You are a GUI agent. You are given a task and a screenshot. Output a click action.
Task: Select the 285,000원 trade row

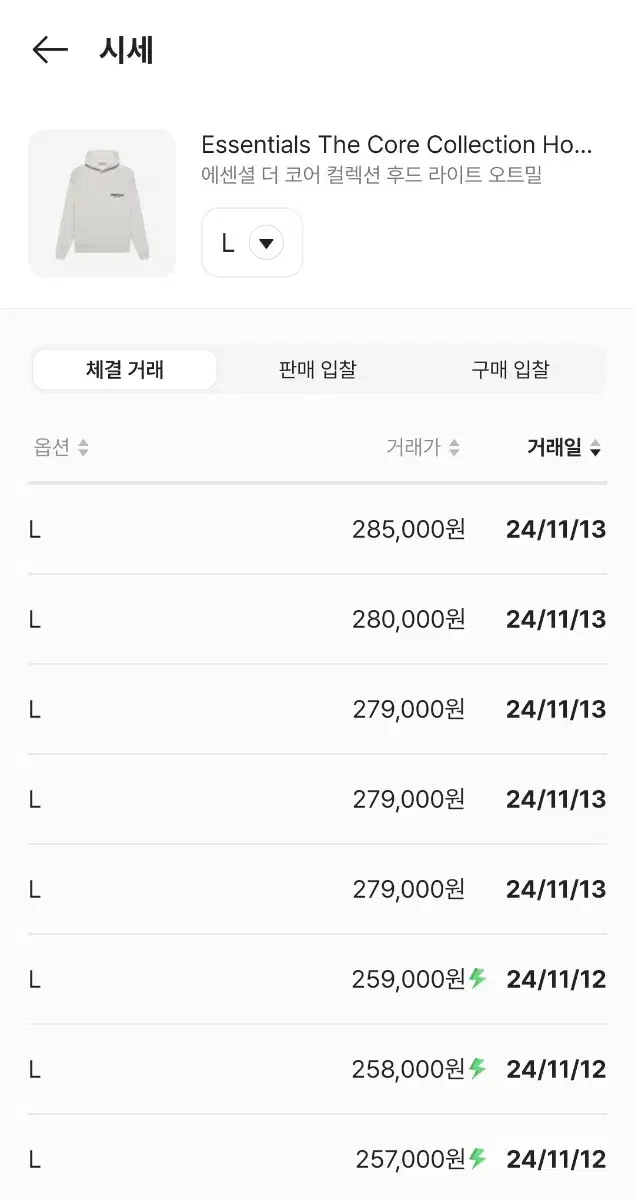click(317, 529)
